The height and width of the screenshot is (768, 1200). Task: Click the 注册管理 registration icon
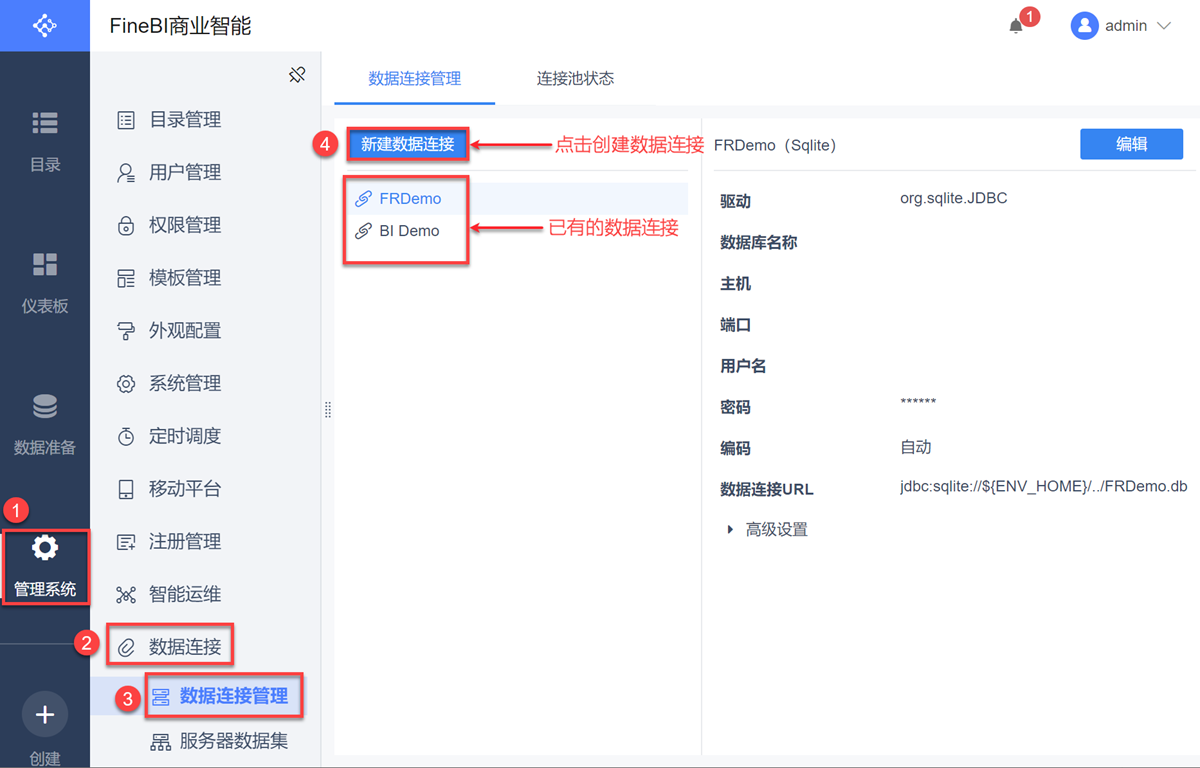point(126,542)
